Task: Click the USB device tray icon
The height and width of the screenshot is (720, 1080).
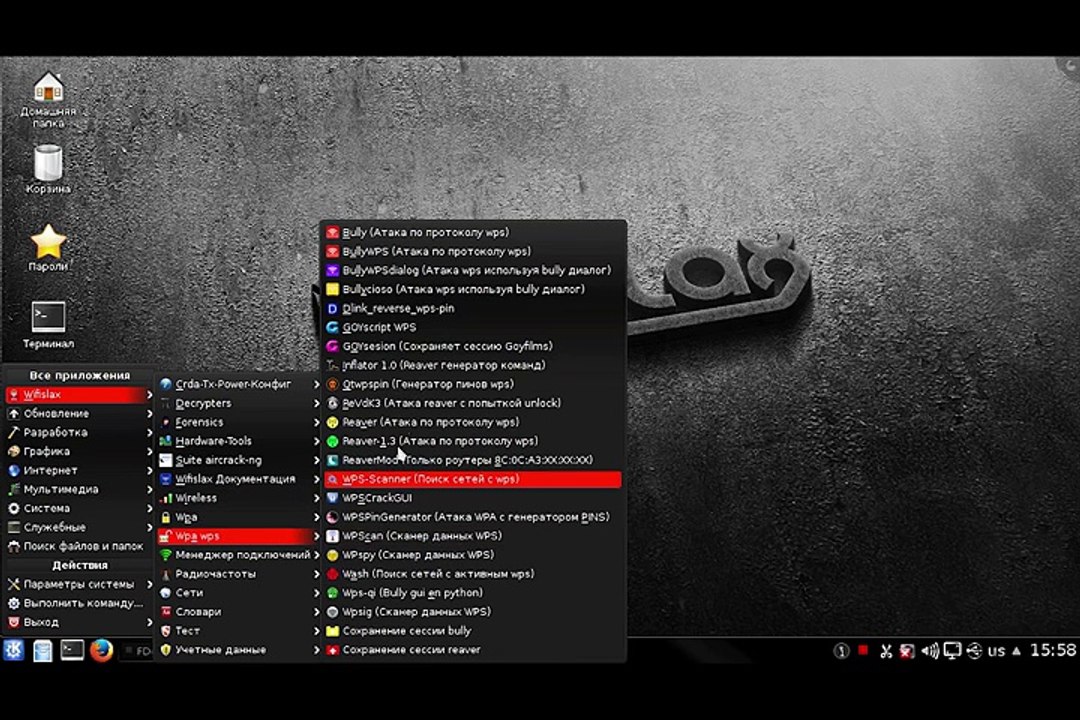Action: [974, 650]
